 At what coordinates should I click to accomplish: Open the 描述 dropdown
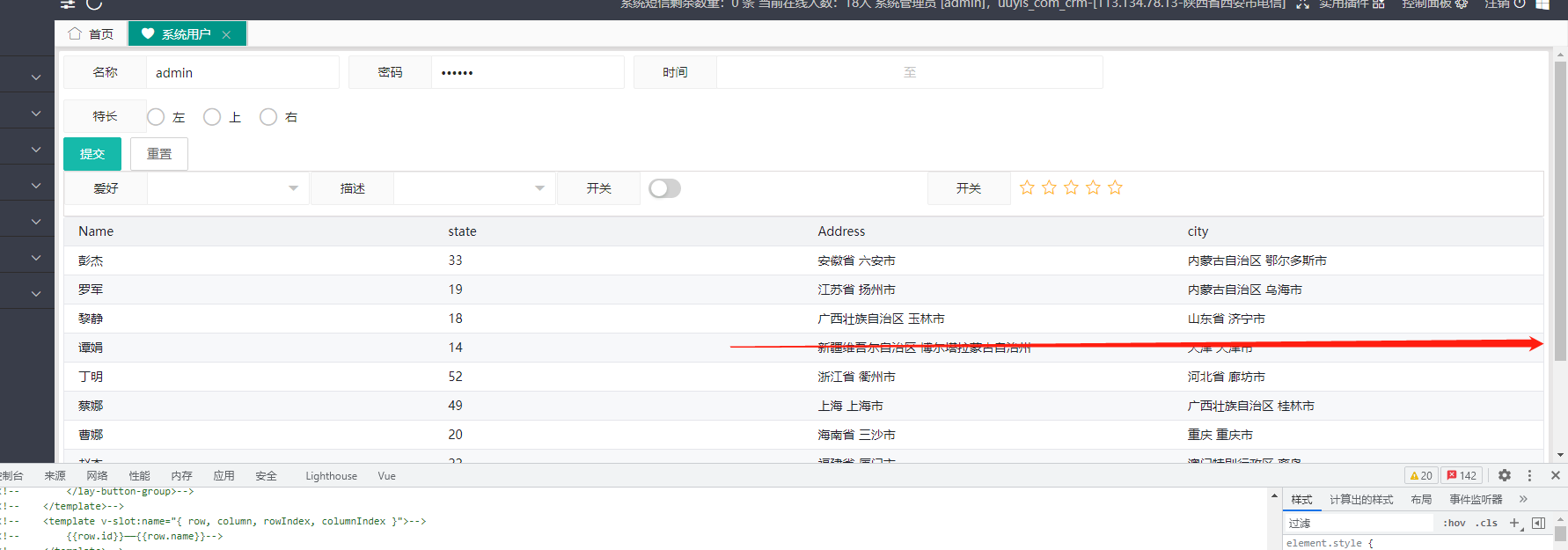click(x=474, y=188)
